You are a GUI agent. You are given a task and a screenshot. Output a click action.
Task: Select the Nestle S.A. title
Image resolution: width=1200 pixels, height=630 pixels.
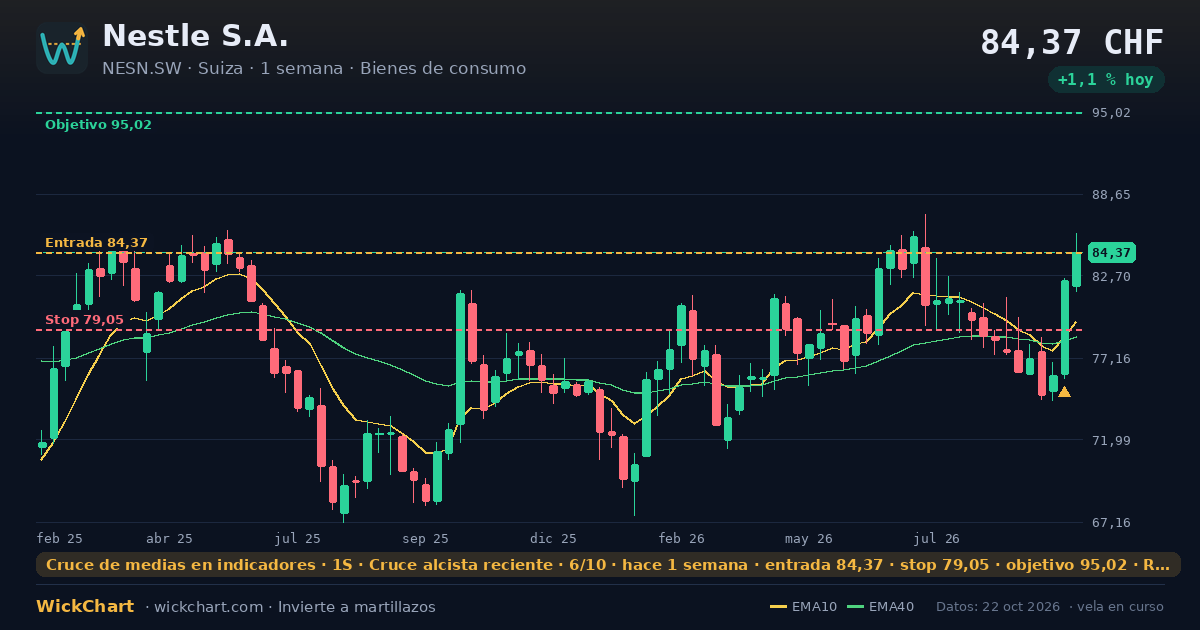pos(195,36)
